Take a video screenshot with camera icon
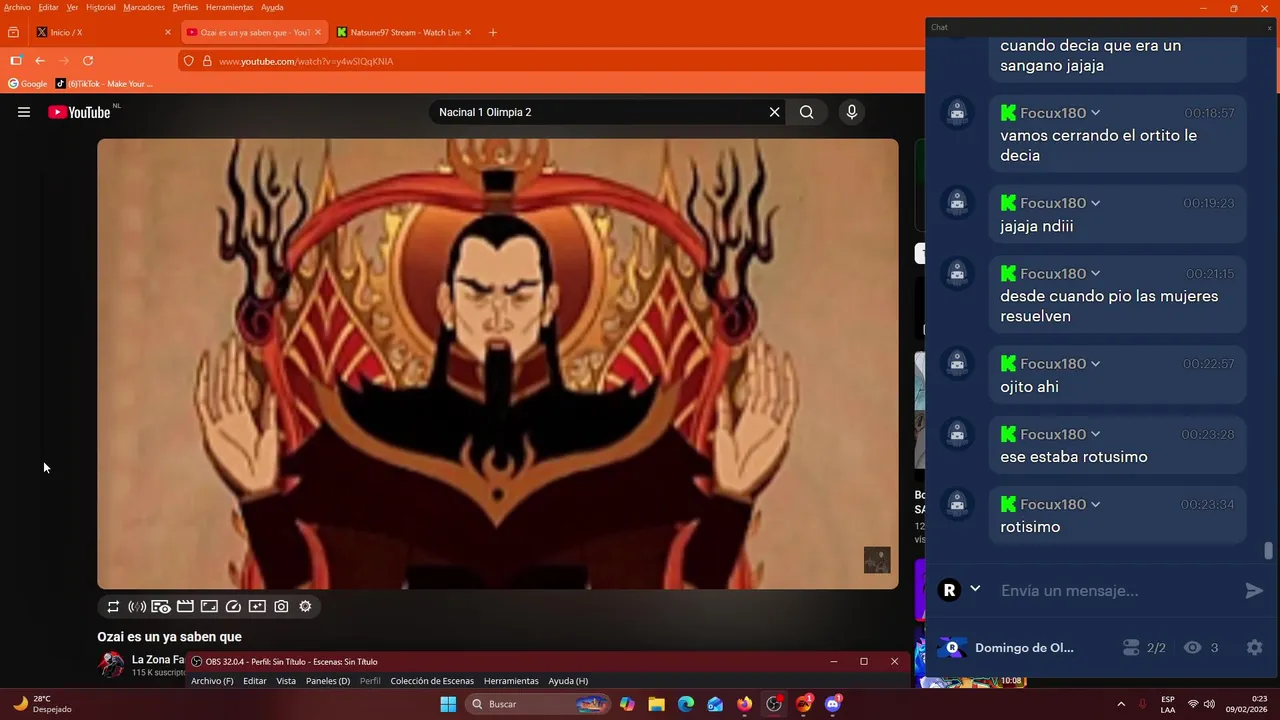Viewport: 1280px width, 720px height. click(x=281, y=606)
